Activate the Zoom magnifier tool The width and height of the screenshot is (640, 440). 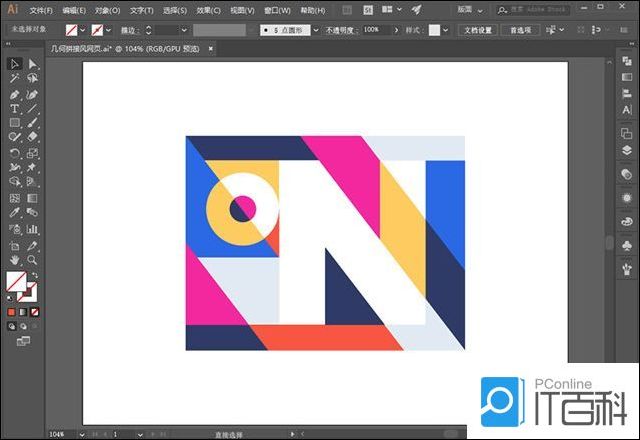[32, 259]
